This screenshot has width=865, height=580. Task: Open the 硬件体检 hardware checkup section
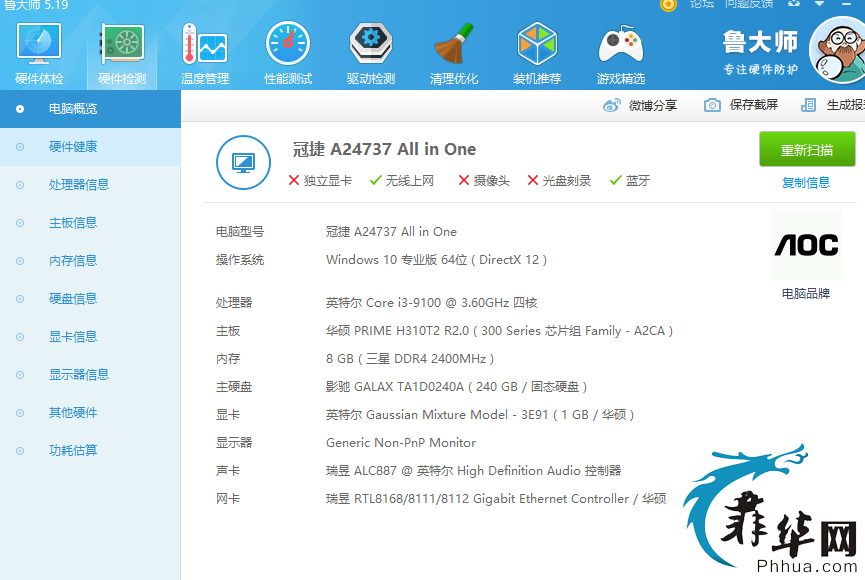39,54
